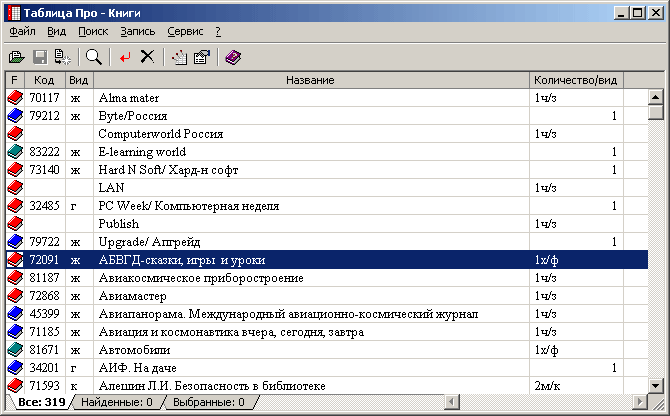
Task: Click the magnifying glass search icon
Action: pyautogui.click(x=94, y=57)
